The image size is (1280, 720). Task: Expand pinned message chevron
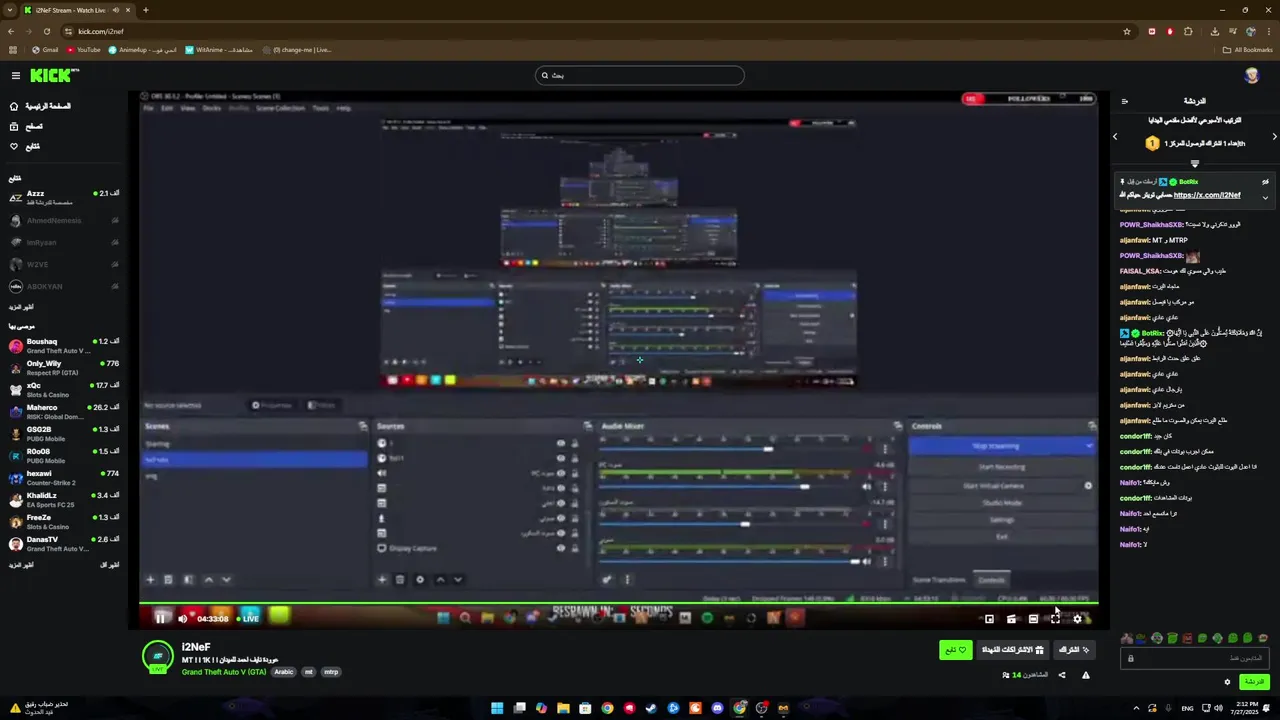point(1266,197)
